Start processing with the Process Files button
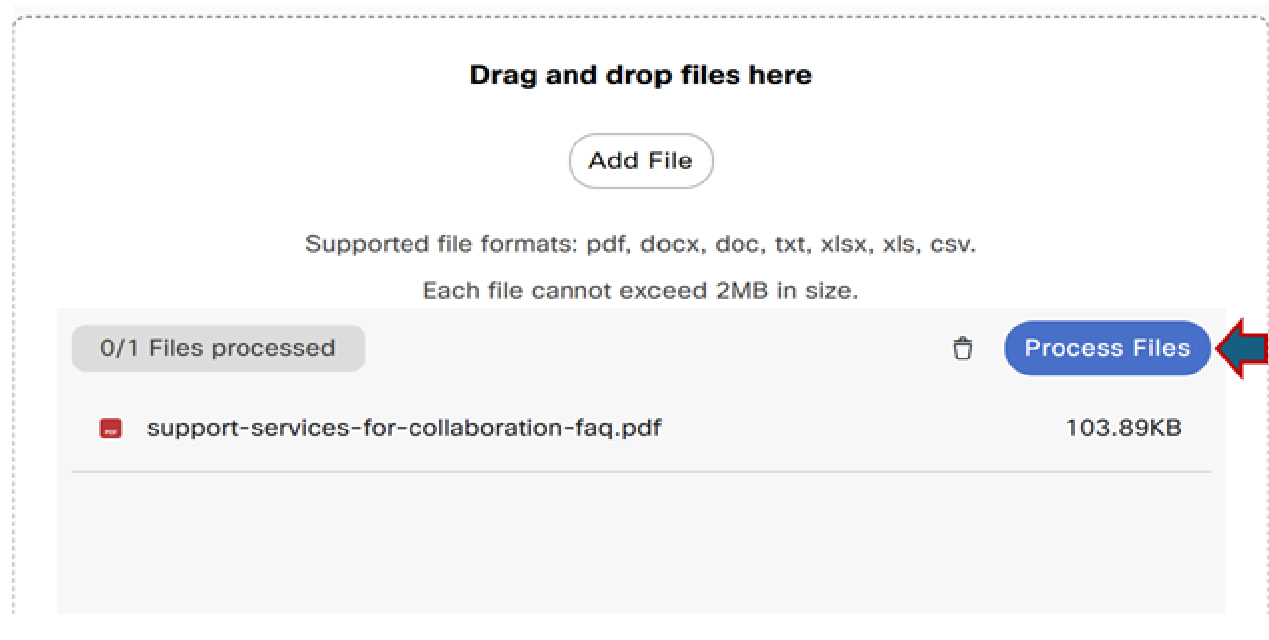The height and width of the screenshot is (640, 1269). 1107,348
